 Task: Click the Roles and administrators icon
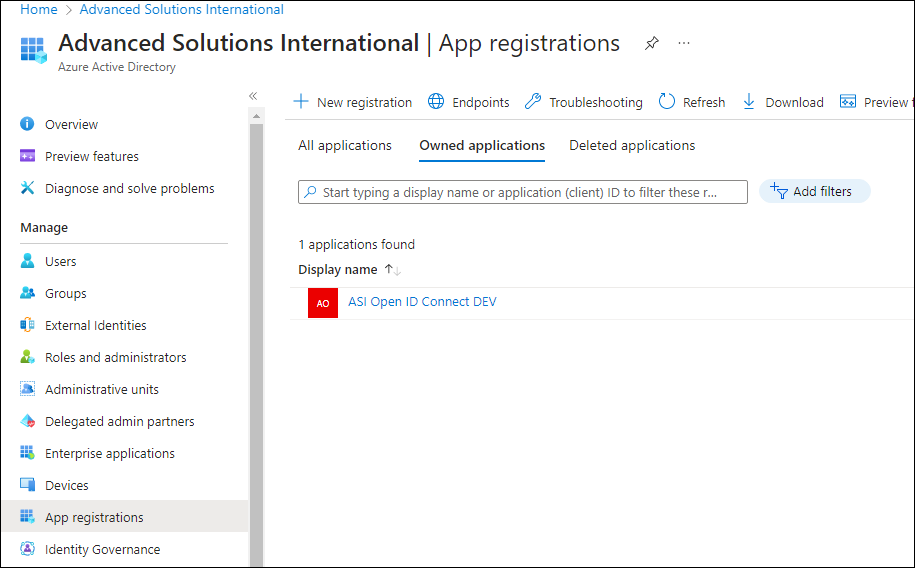[x=27, y=357]
